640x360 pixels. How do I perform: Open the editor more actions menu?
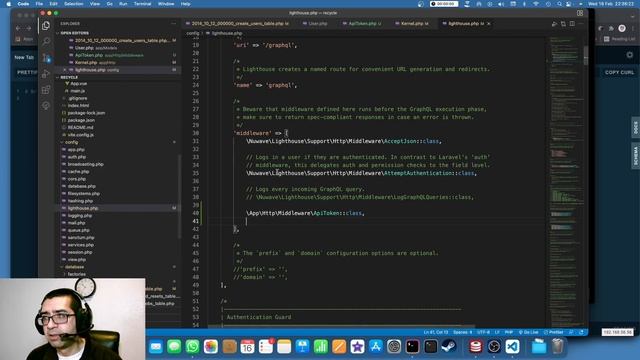[x=581, y=24]
